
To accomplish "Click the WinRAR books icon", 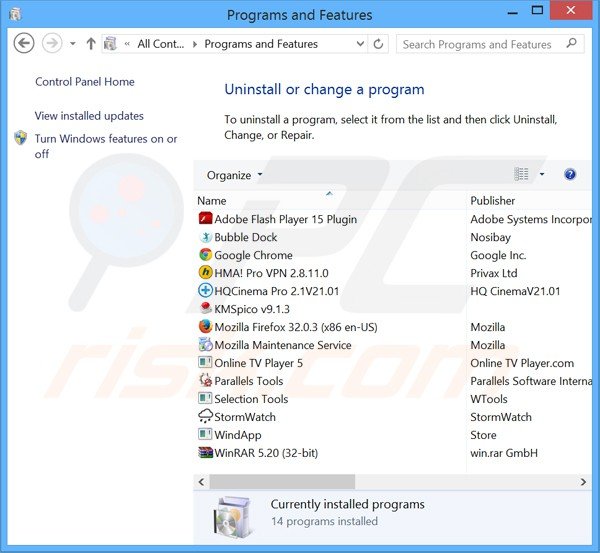I will 205,452.
